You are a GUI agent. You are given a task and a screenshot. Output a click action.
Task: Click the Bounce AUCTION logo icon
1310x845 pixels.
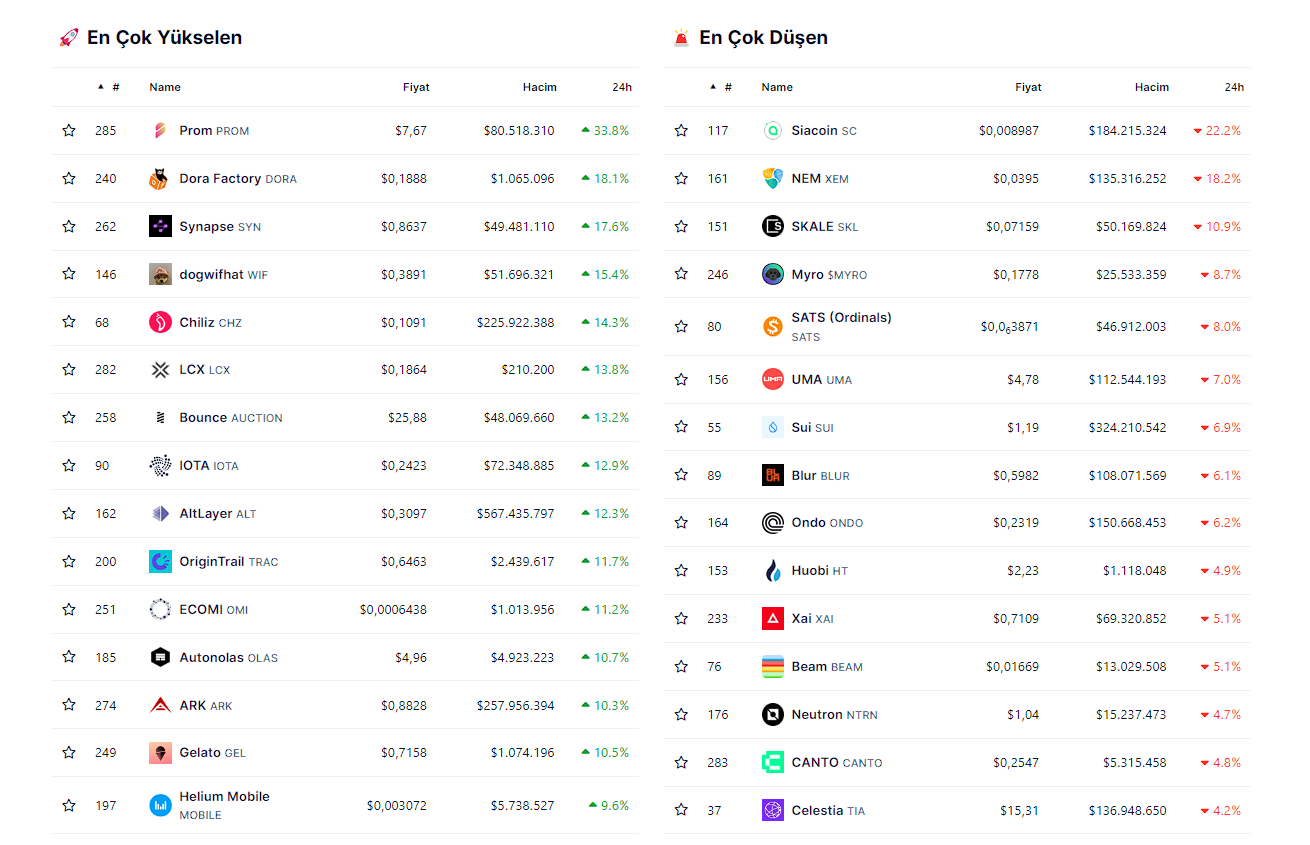point(160,418)
